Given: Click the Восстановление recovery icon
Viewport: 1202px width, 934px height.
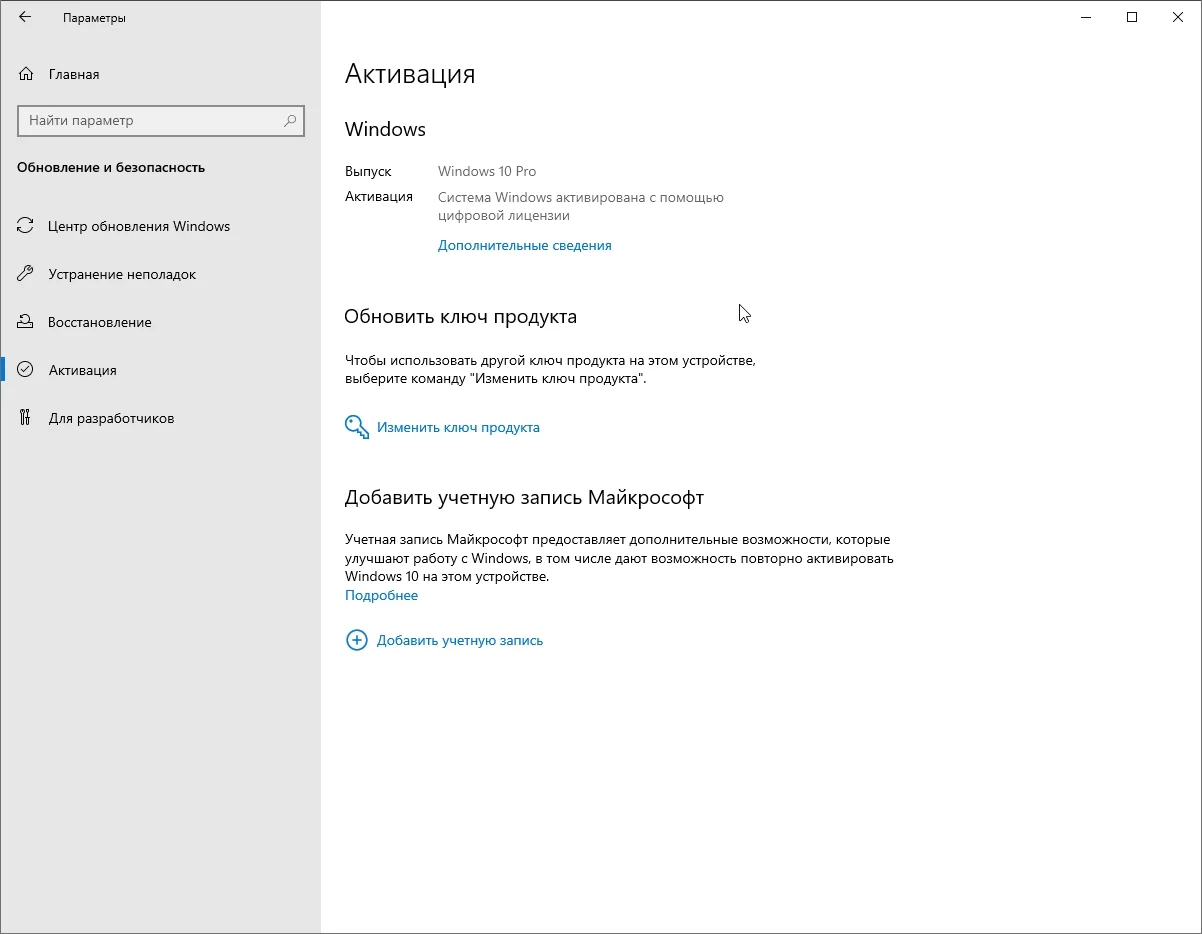Looking at the screenshot, I should point(26,322).
